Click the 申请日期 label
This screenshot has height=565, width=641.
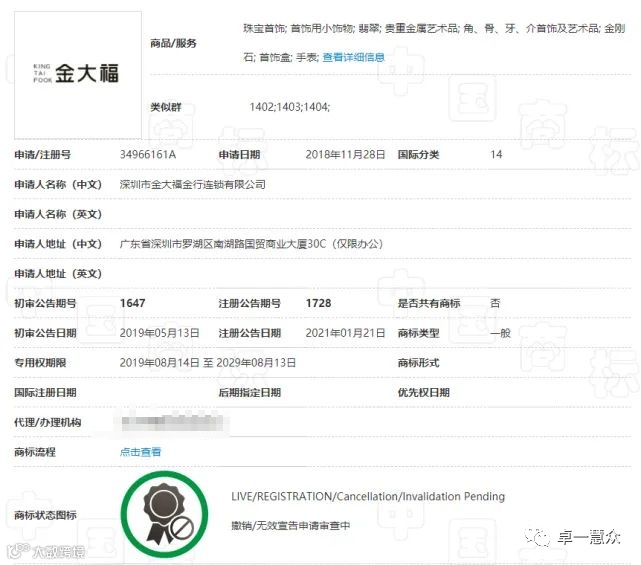(239, 155)
